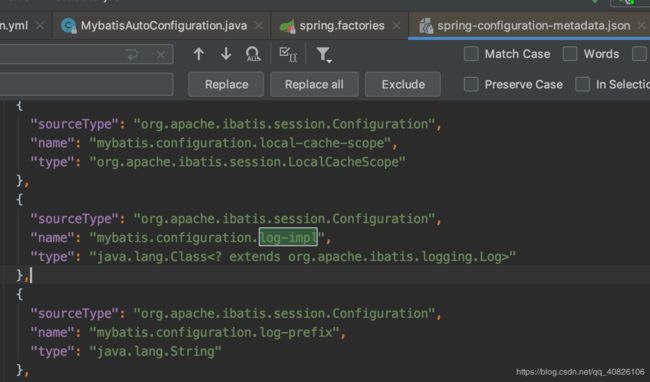The image size is (650, 382).
Task: Select spring-configuration-metadata.json tab
Action: click(533, 26)
